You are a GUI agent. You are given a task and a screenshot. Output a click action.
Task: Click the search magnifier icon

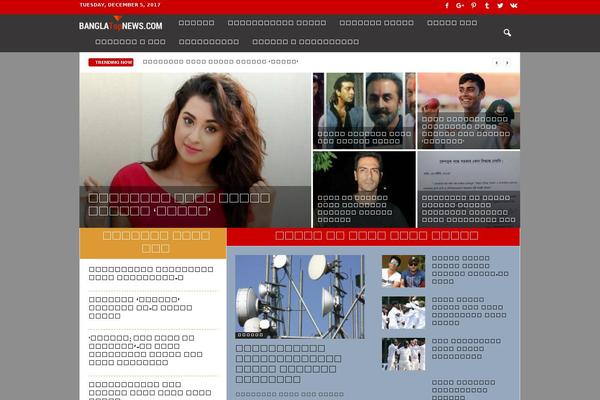tap(507, 33)
